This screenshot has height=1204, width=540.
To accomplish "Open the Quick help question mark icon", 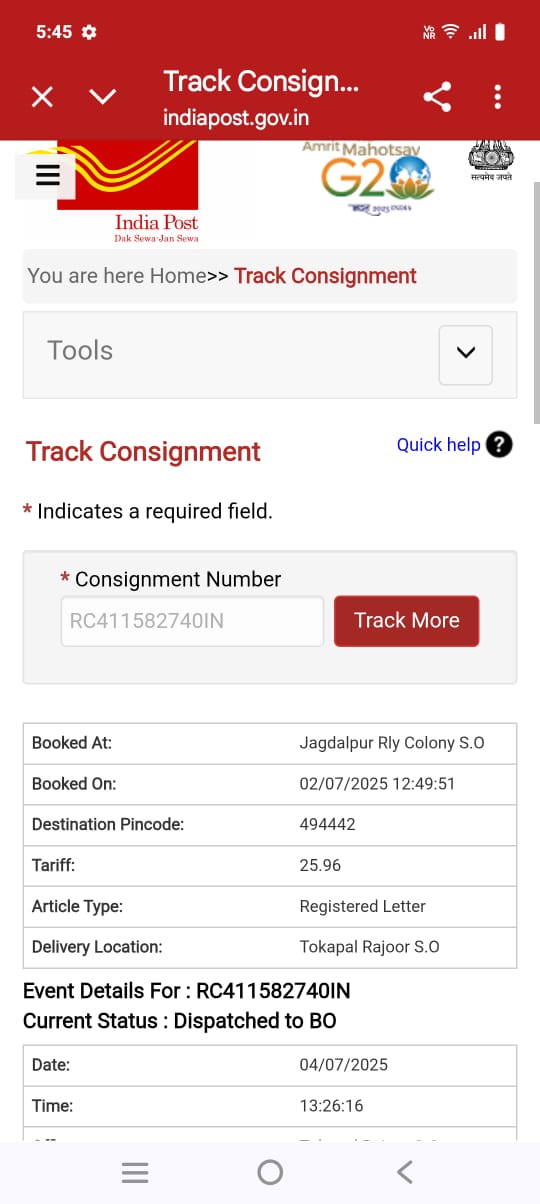I will point(499,445).
